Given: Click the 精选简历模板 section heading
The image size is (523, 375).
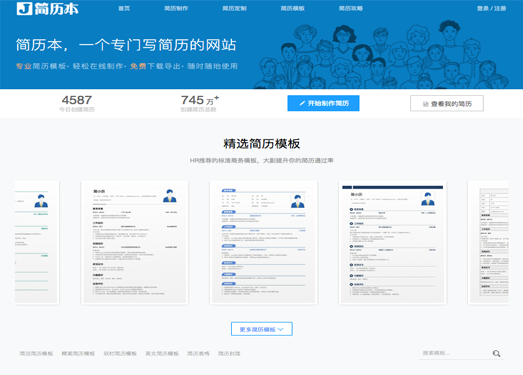Looking at the screenshot, I should tap(262, 144).
